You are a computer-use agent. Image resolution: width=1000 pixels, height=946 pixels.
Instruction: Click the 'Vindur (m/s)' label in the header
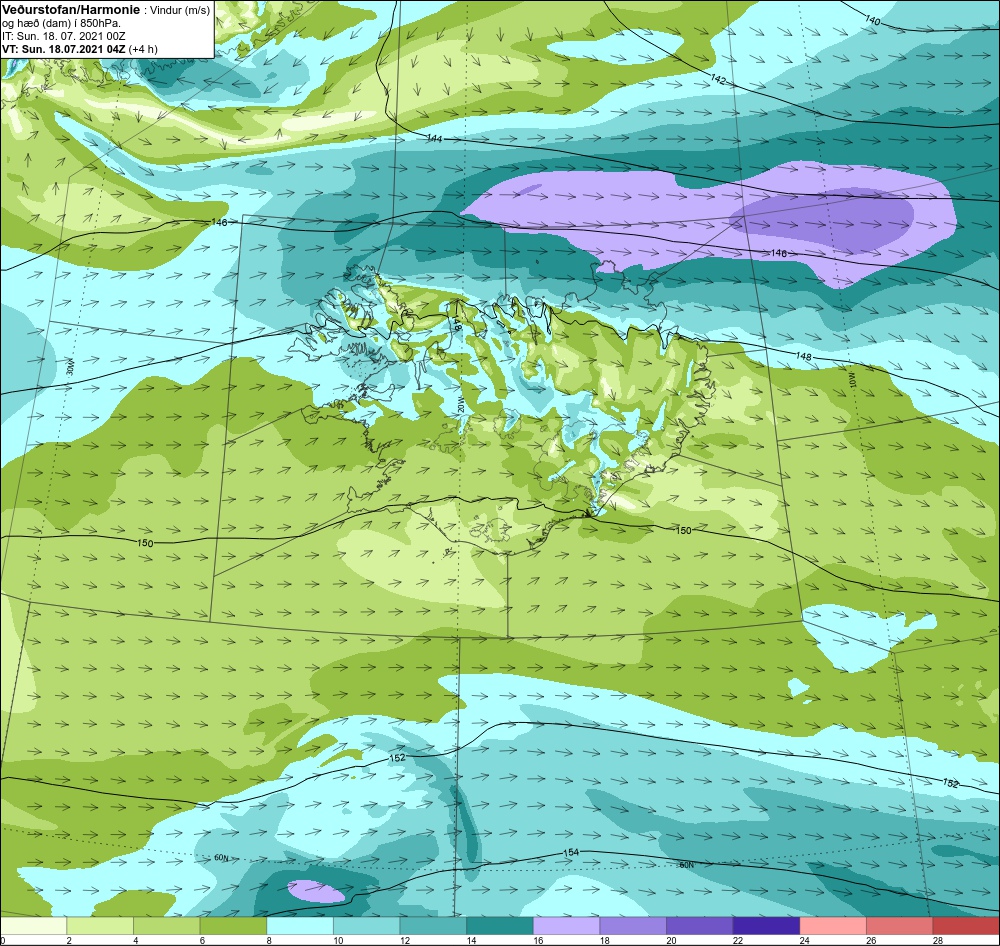[180, 11]
